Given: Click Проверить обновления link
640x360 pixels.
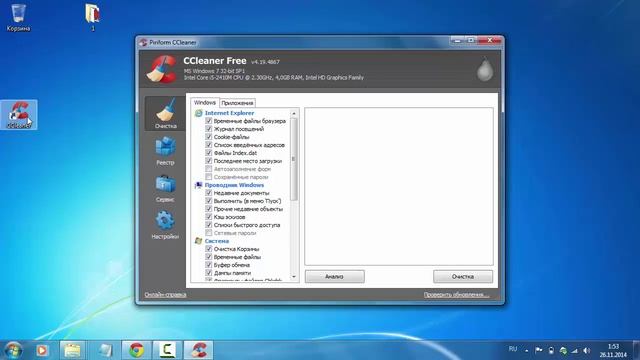Looking at the screenshot, I should click(x=456, y=295).
